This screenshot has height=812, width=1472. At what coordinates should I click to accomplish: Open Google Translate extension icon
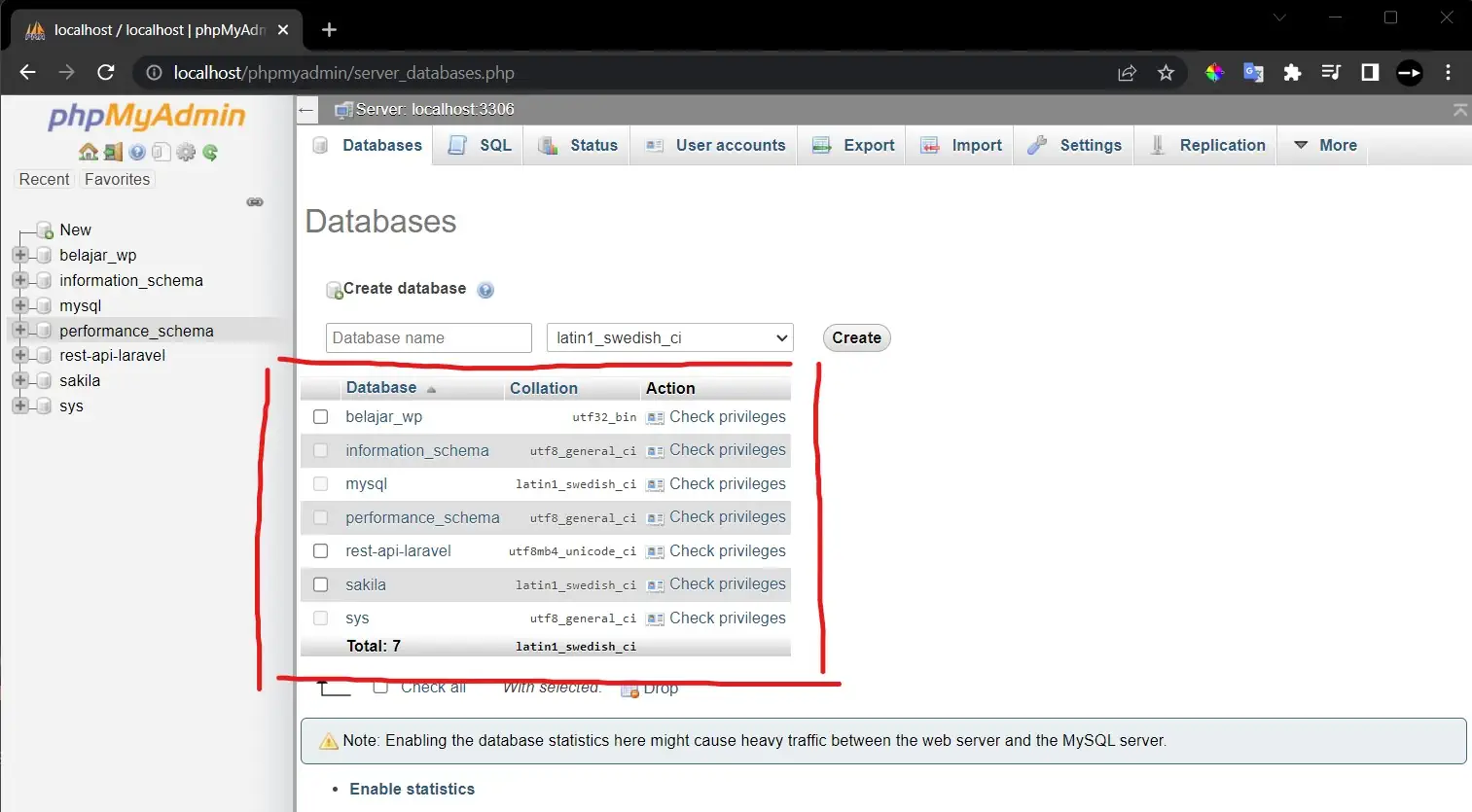click(1253, 73)
